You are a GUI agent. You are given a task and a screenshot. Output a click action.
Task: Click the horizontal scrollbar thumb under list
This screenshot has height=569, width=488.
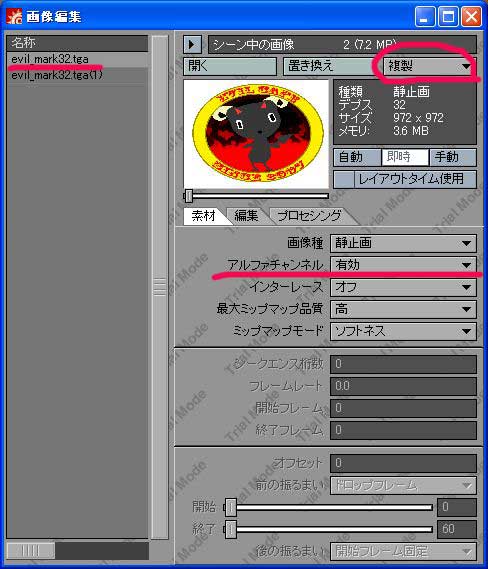click(x=31, y=551)
